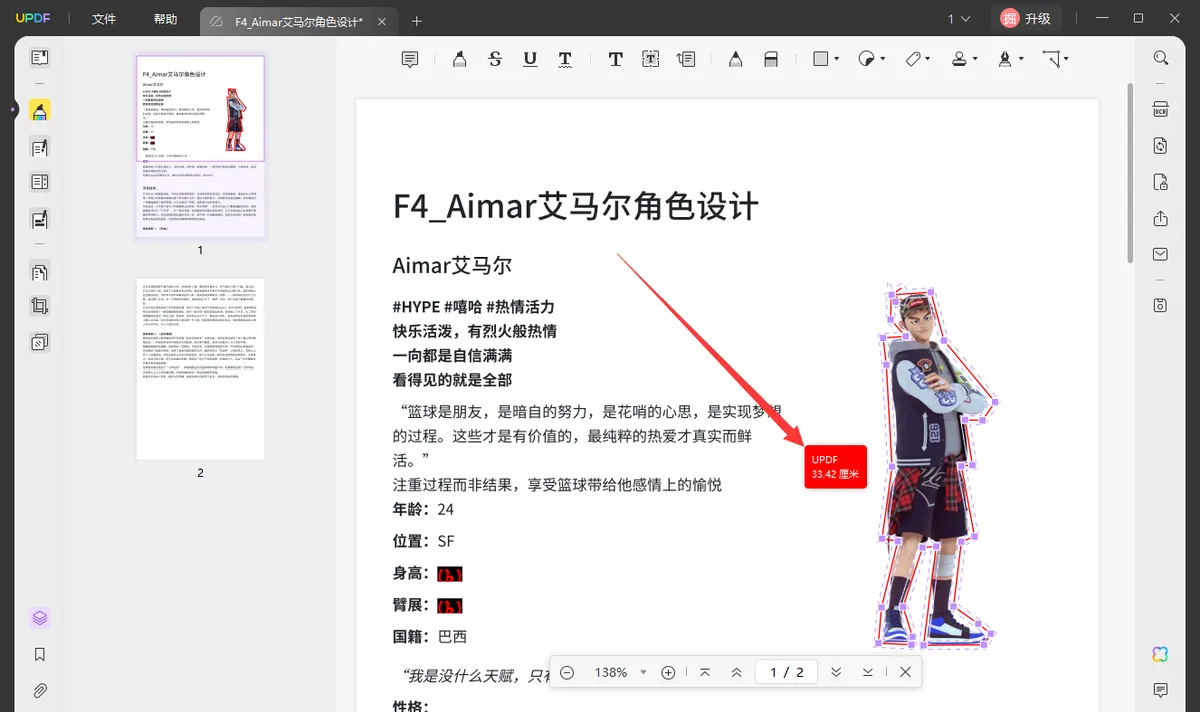Image resolution: width=1200 pixels, height=712 pixels.
Task: Open the attachments panel paperclip icon
Action: pyautogui.click(x=40, y=690)
